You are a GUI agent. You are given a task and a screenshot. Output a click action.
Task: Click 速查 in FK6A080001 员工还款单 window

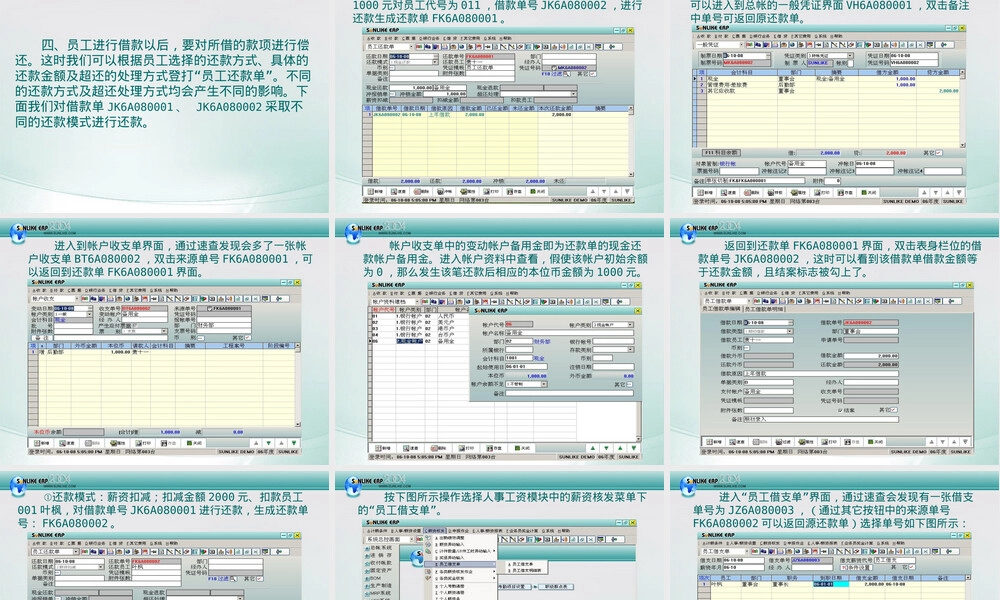pyautogui.click(x=398, y=191)
